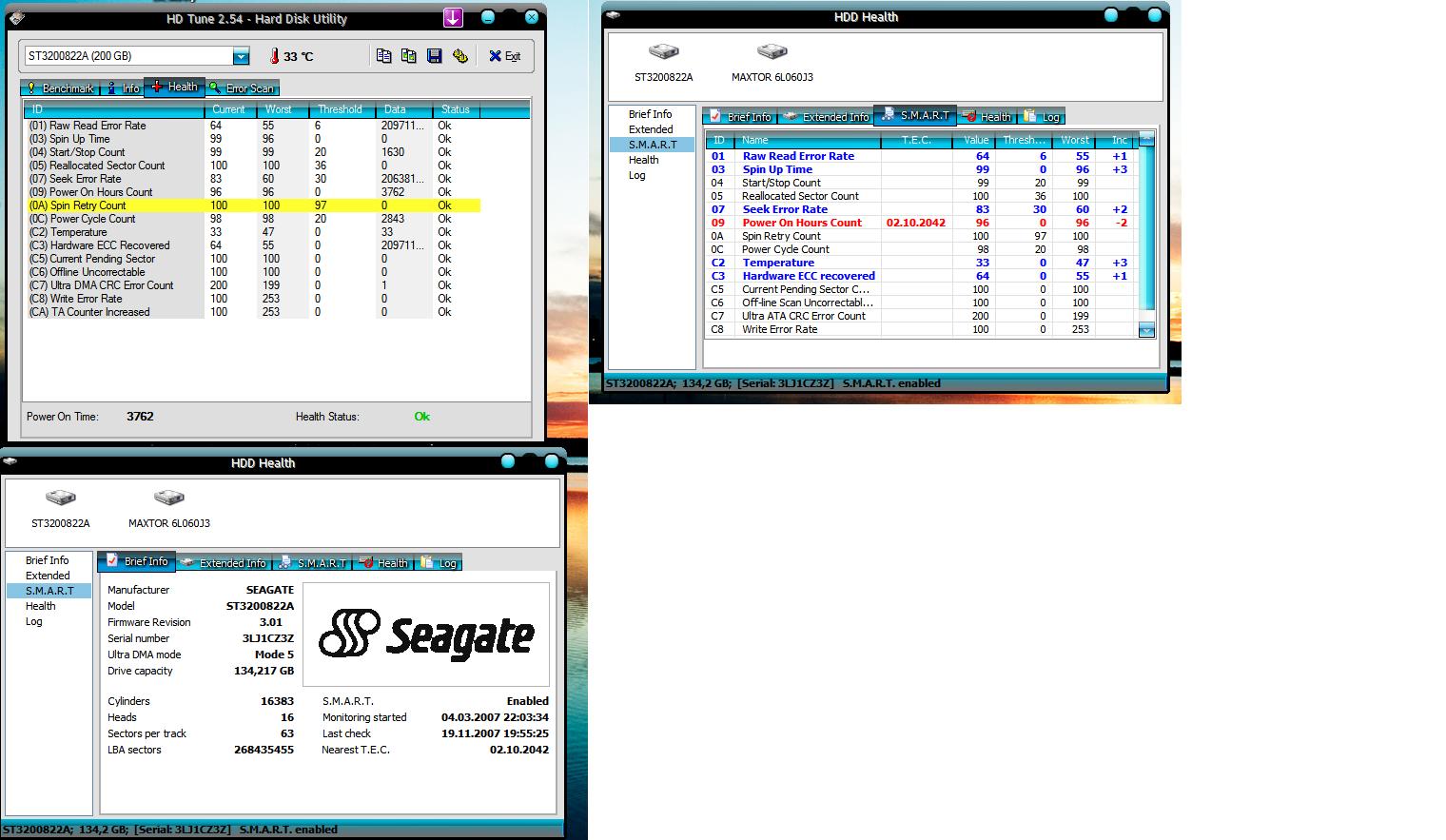Click the ID column header in HD Tune
This screenshot has width=1446, height=840.
pyautogui.click(x=114, y=109)
